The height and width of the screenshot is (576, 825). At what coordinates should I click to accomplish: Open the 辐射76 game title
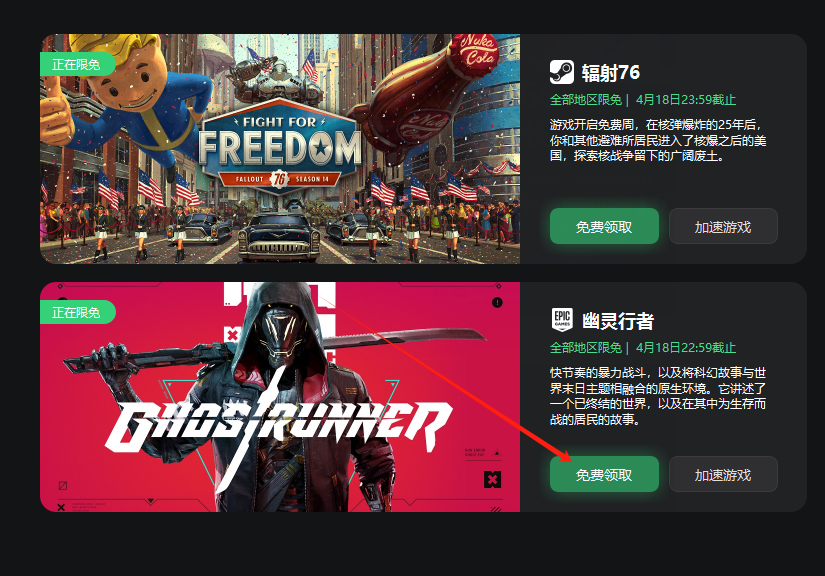tap(610, 73)
